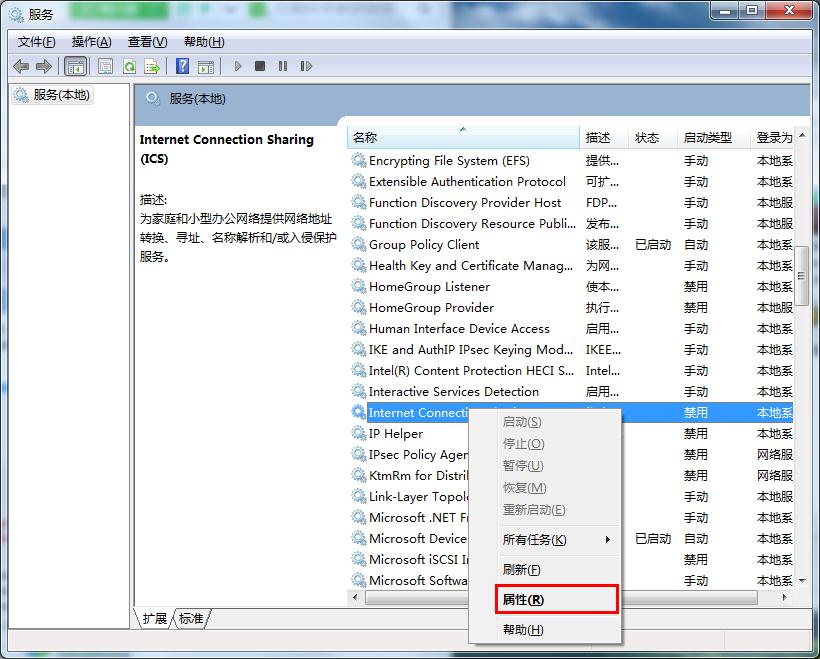Choose 帮助(H) in the context menu
The image size is (820, 659).
(545, 630)
